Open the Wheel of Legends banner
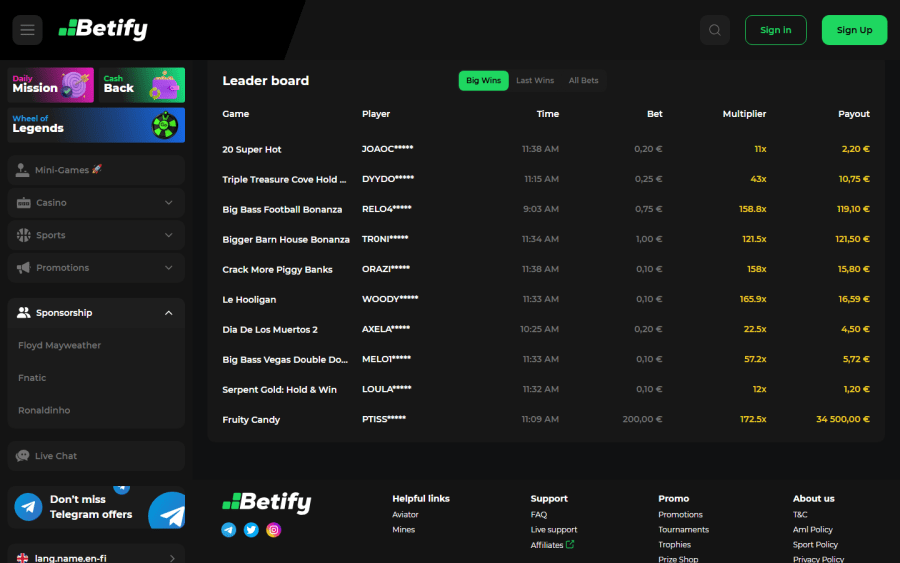 tap(96, 125)
